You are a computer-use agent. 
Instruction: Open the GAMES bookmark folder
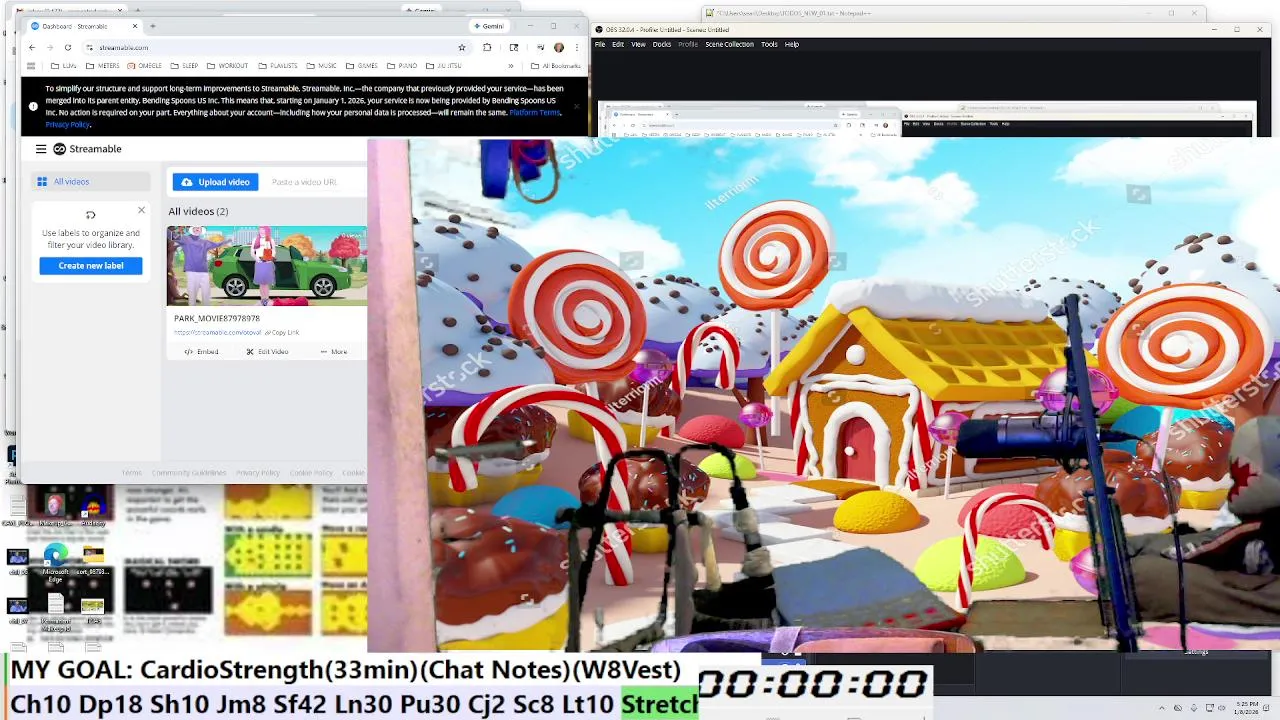[361, 66]
